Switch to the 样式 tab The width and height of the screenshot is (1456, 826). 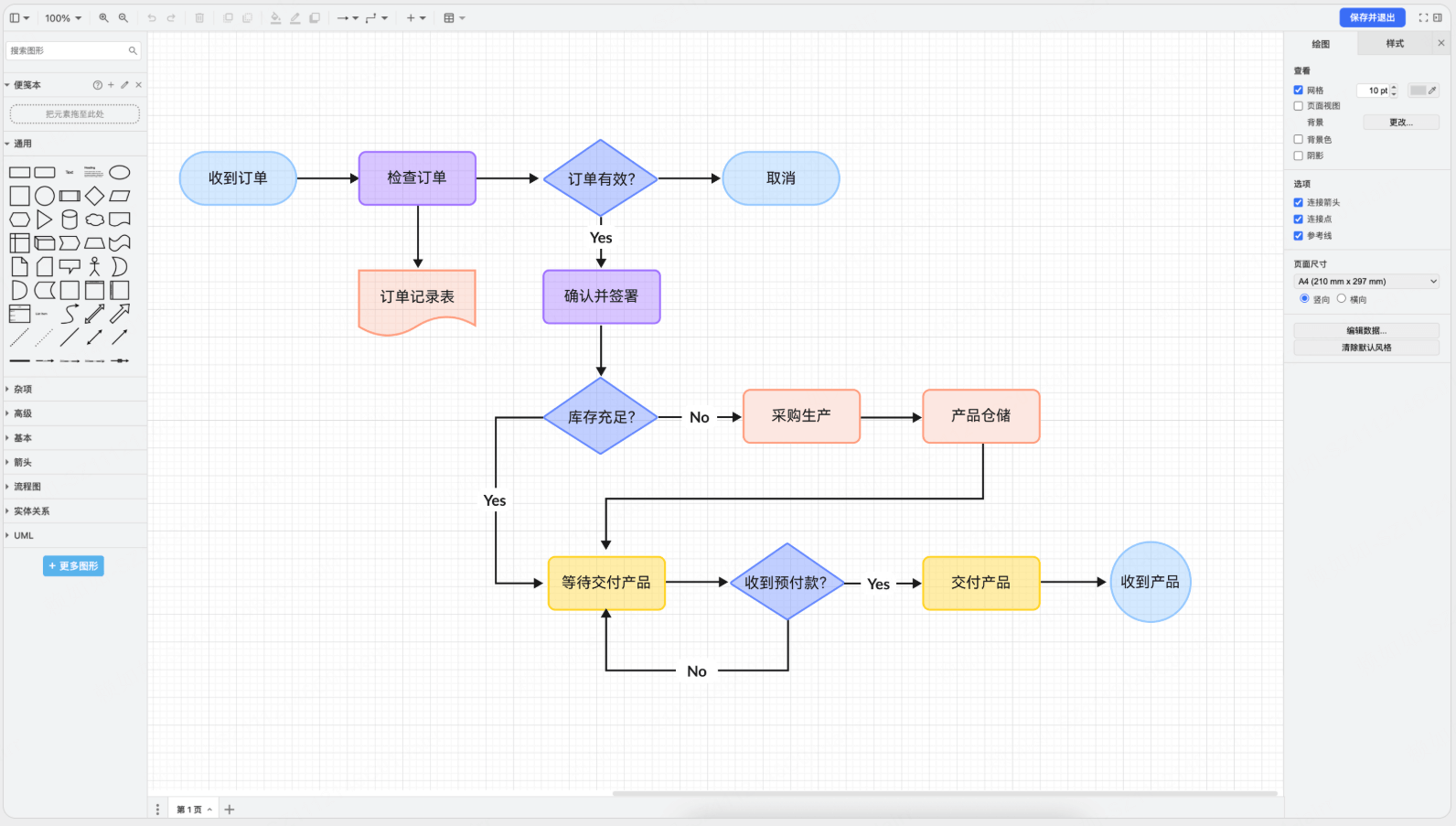pos(1395,44)
